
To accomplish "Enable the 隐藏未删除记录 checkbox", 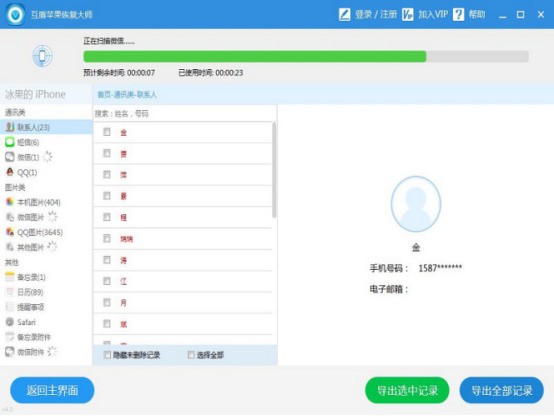I will [x=107, y=355].
